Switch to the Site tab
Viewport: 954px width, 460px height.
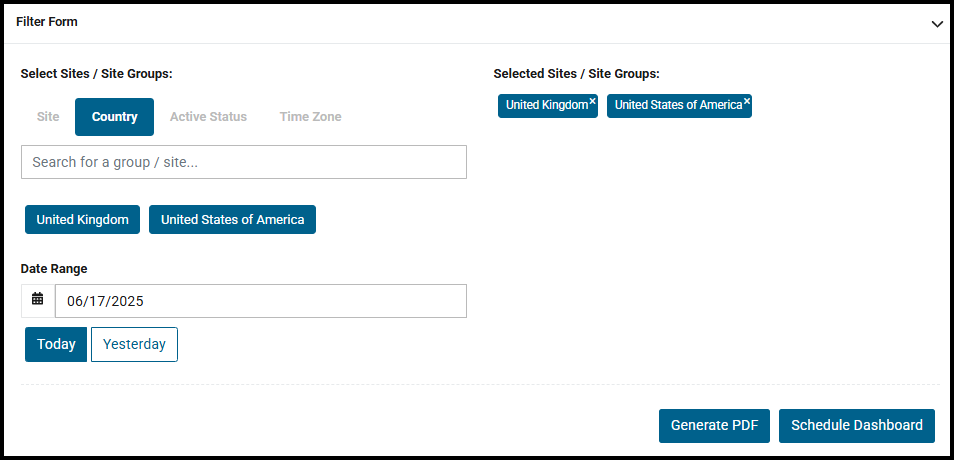pos(48,117)
